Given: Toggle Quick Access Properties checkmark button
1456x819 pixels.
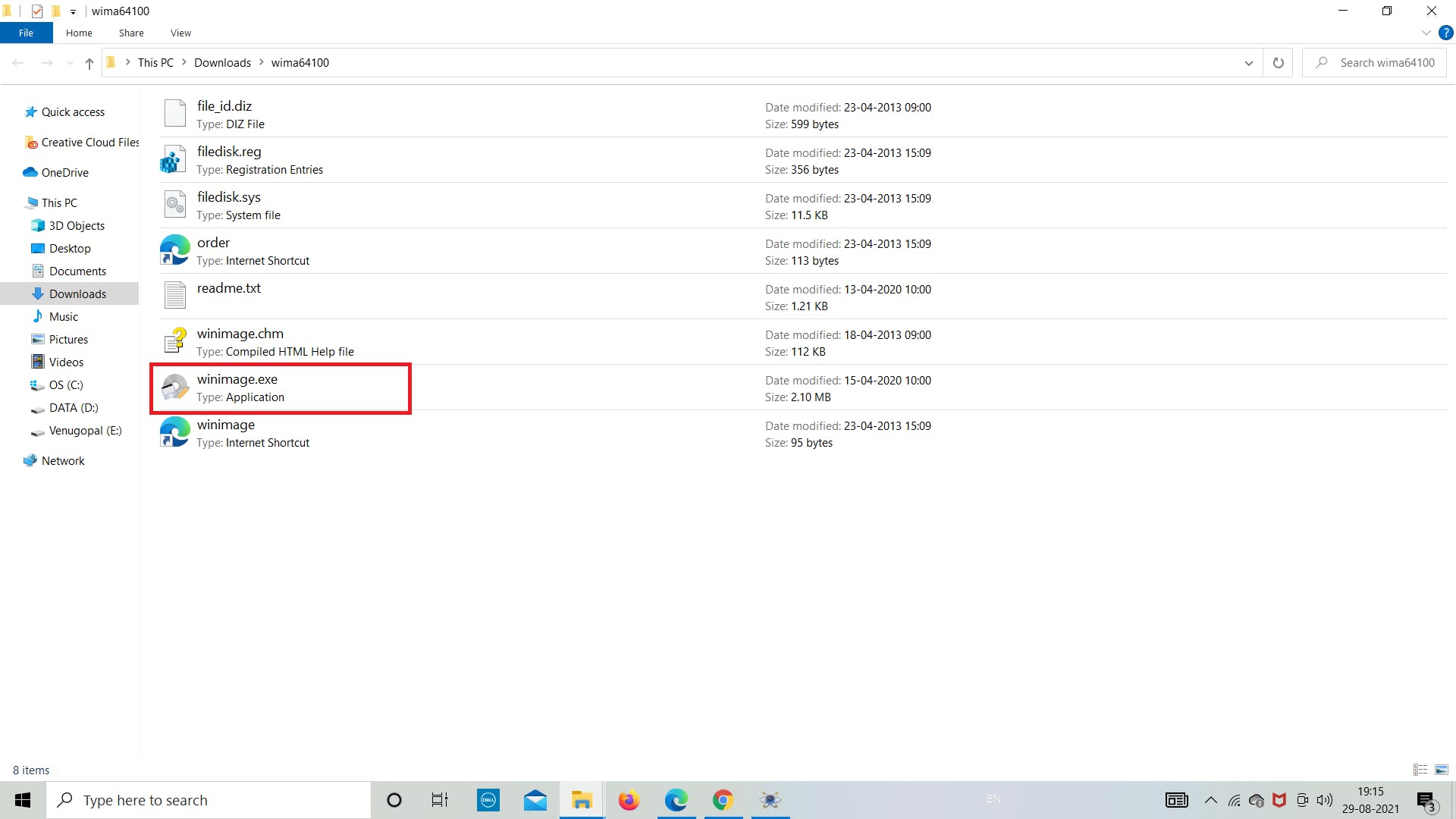Looking at the screenshot, I should point(36,11).
